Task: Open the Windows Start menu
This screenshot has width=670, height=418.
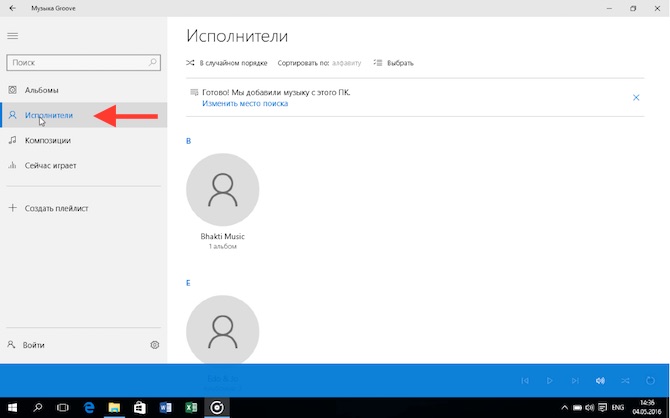Action: coord(12,408)
